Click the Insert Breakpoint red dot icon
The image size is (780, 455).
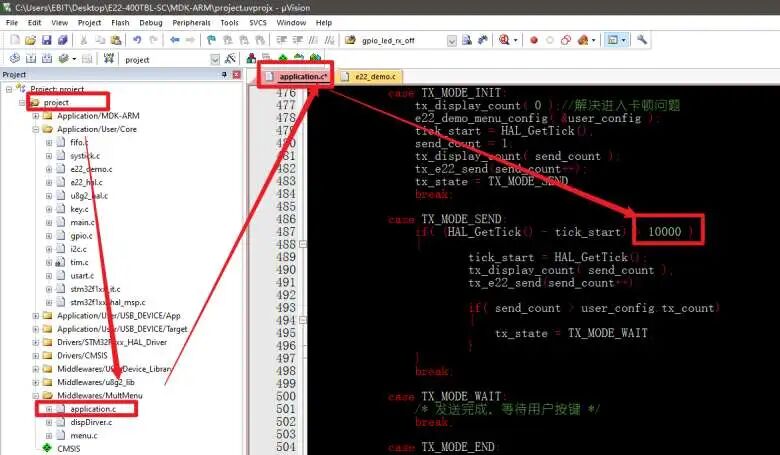(533, 41)
